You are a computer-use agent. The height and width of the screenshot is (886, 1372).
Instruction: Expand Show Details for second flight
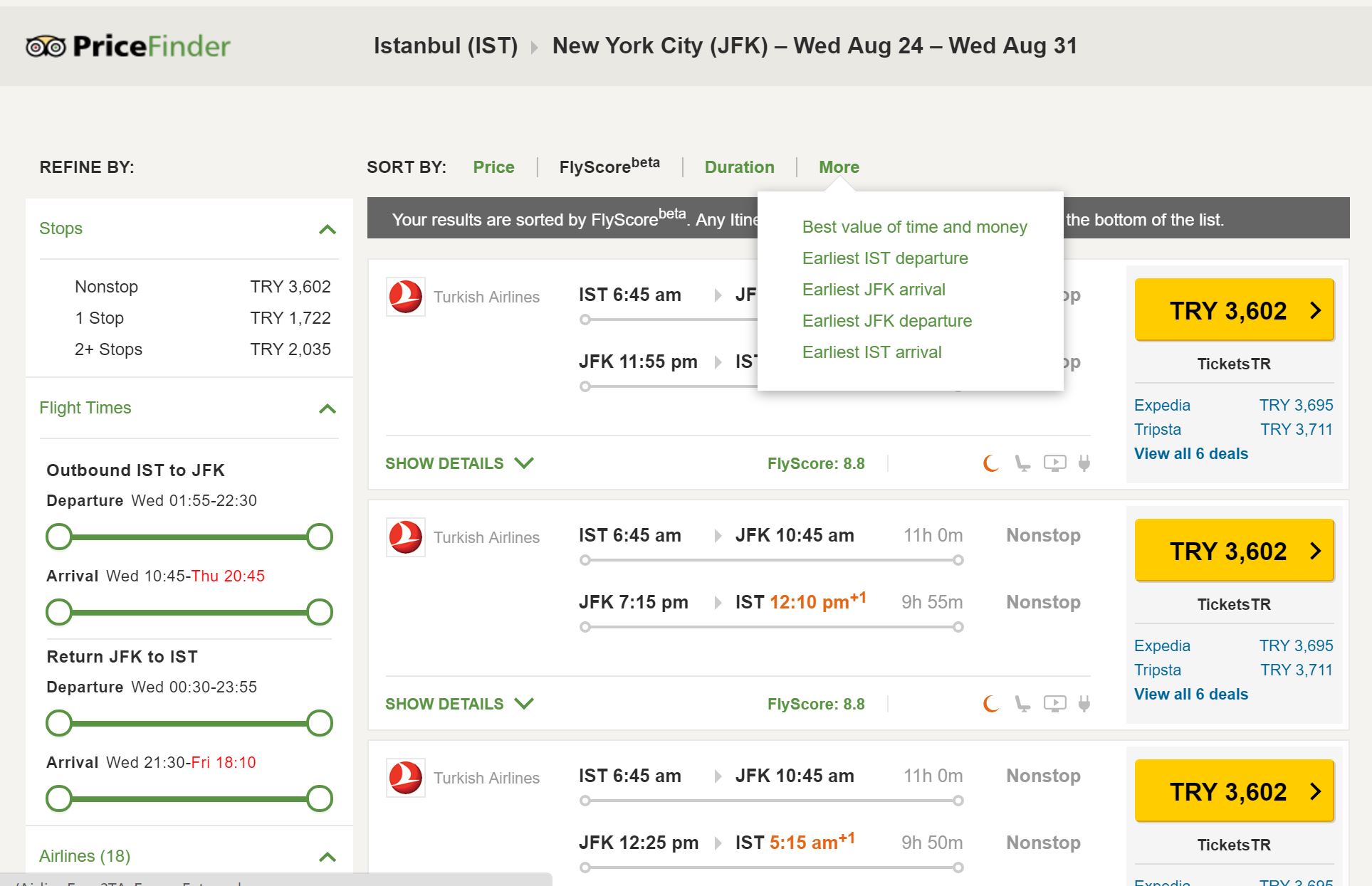(459, 704)
